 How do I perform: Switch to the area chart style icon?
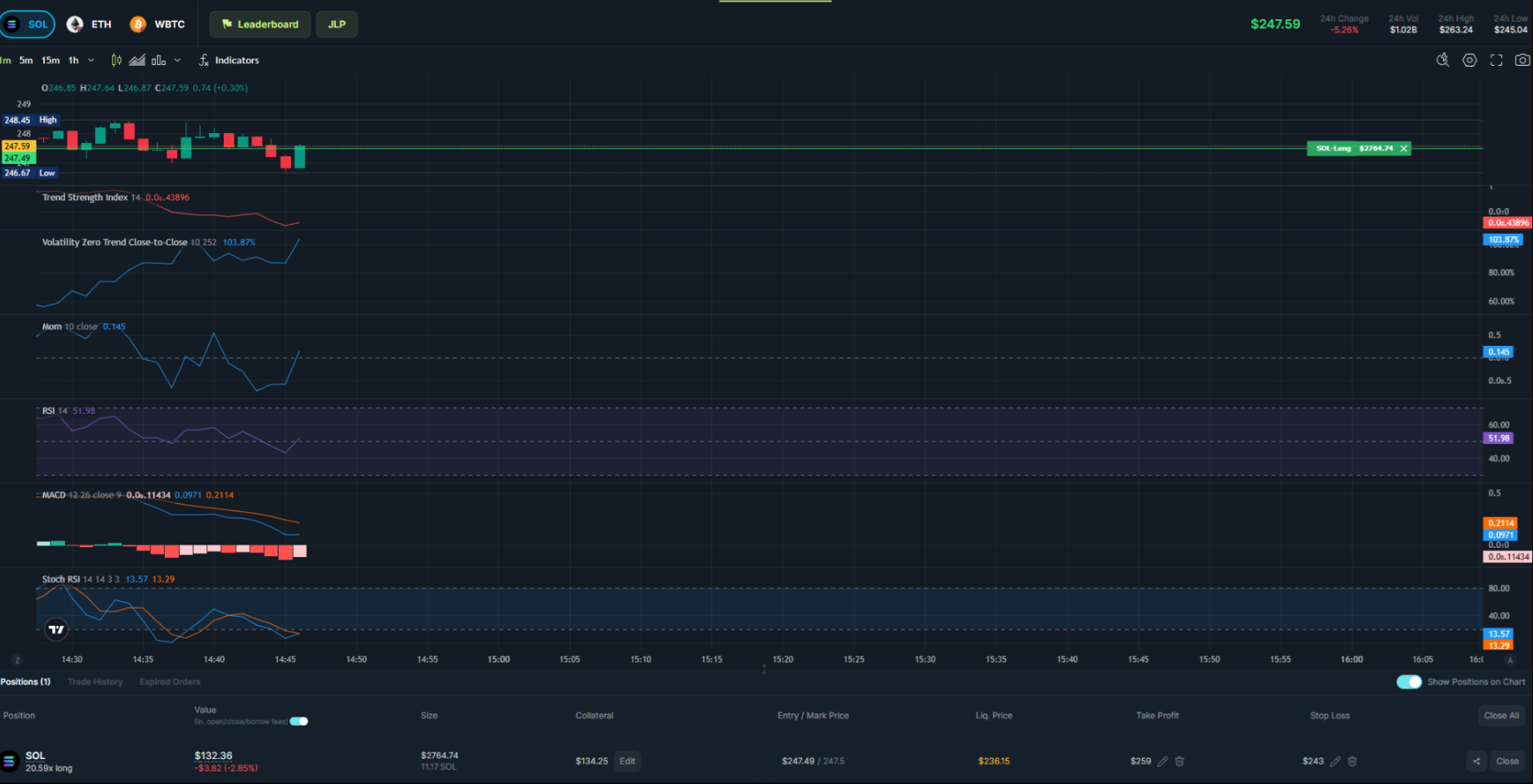(x=136, y=60)
